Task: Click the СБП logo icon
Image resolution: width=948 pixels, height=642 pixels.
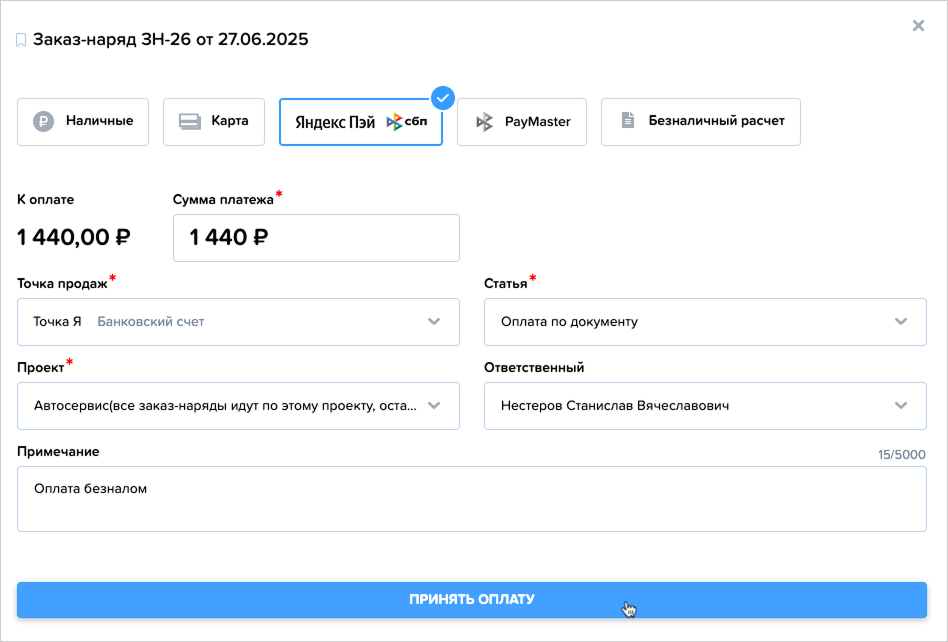Action: click(x=407, y=122)
